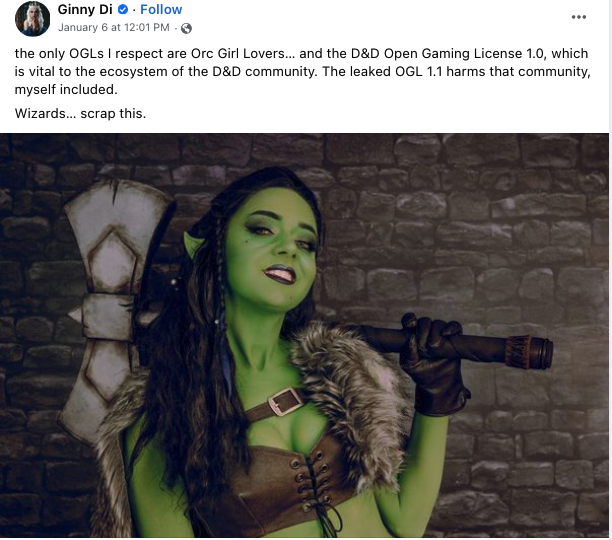This screenshot has width=612, height=540.
Task: Click the 'myself included.' text line
Action: tap(66, 89)
